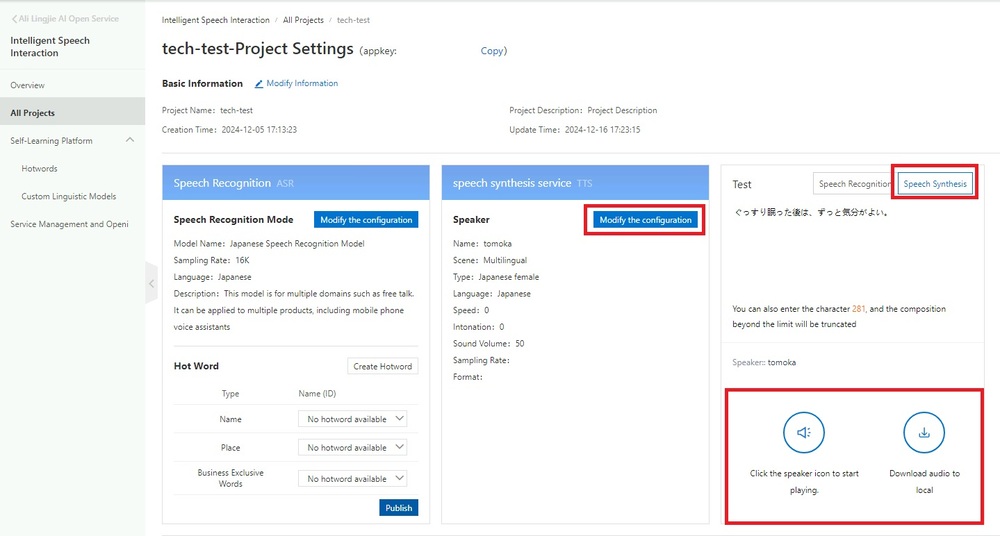The image size is (1000, 536).
Task: Click the download audio icon
Action: (x=923, y=433)
